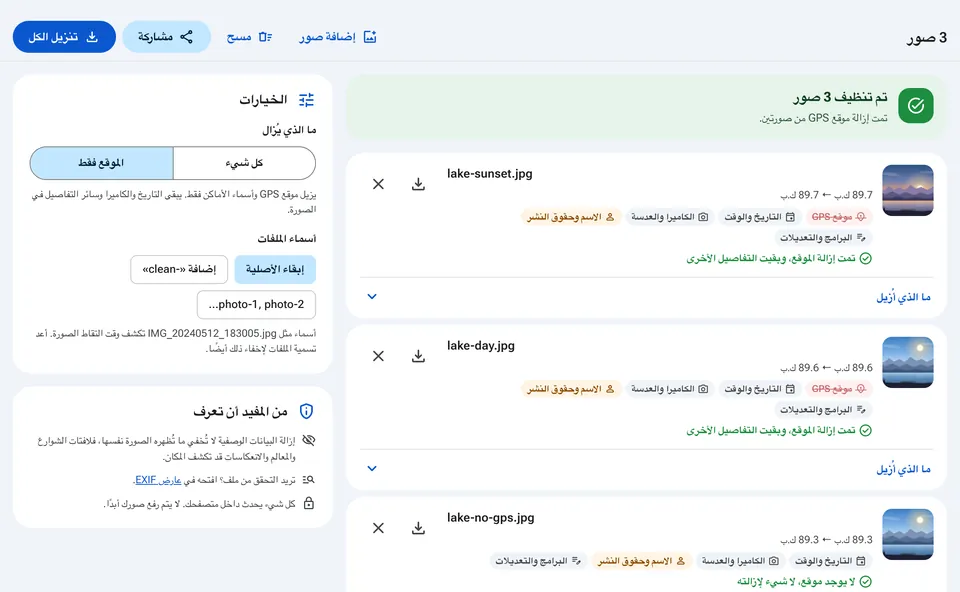
Task: Click الكاميرا والعدسة tag on lake-day.jpg
Action: pos(670,389)
